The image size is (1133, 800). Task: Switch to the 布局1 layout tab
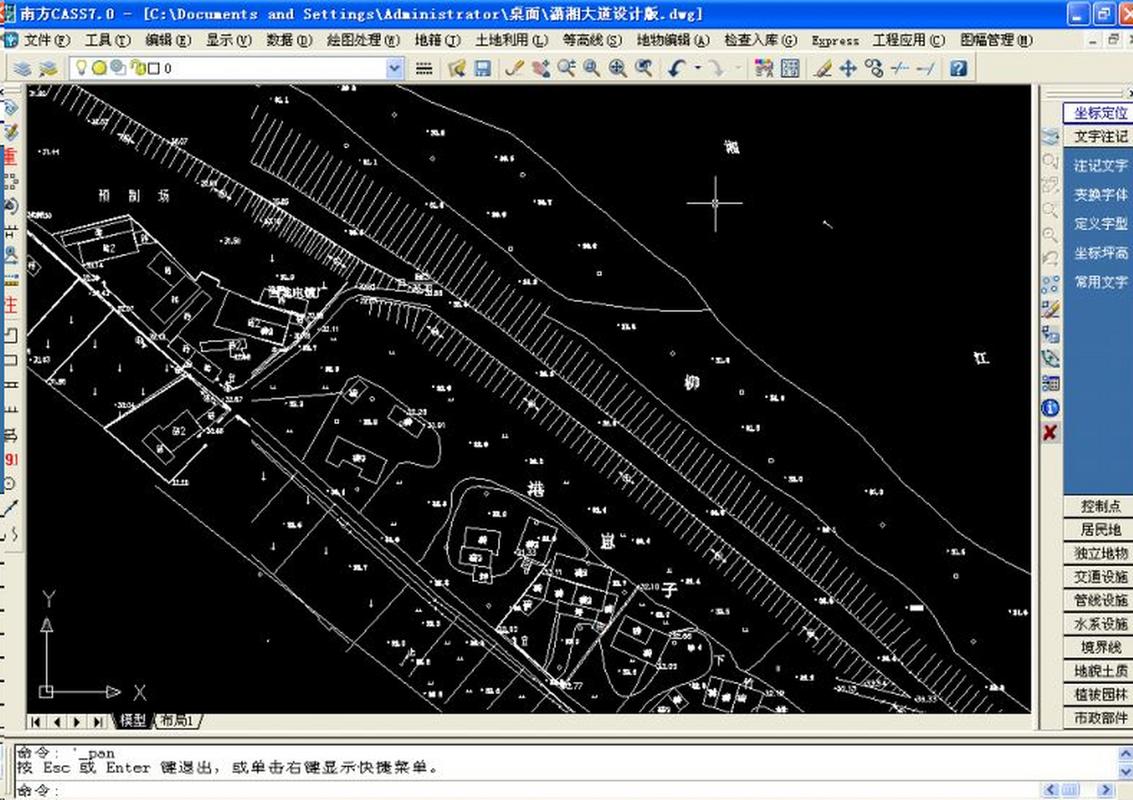pos(178,720)
